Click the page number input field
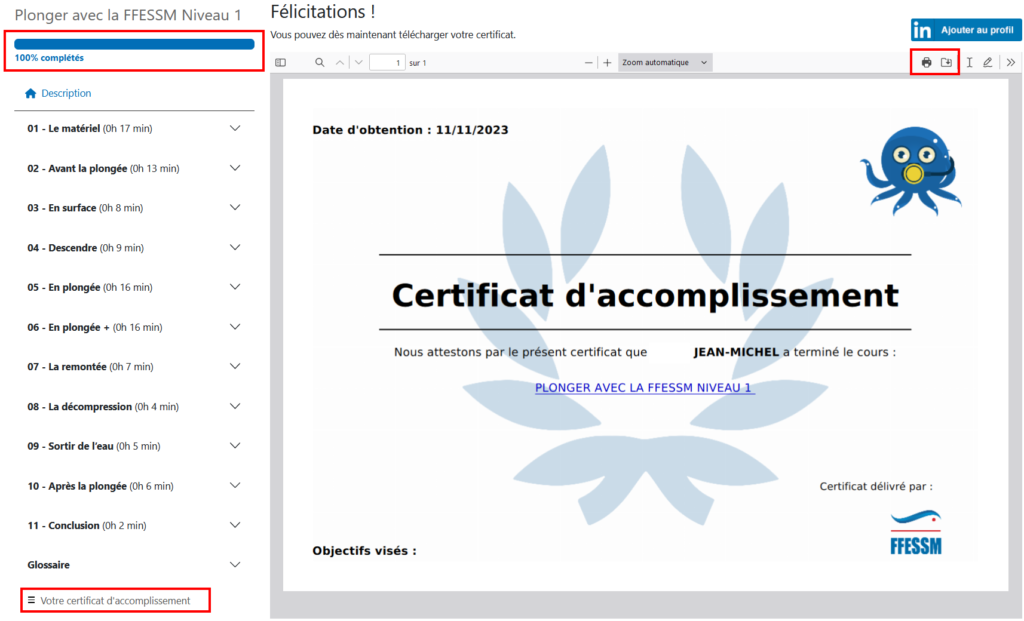 pos(387,63)
